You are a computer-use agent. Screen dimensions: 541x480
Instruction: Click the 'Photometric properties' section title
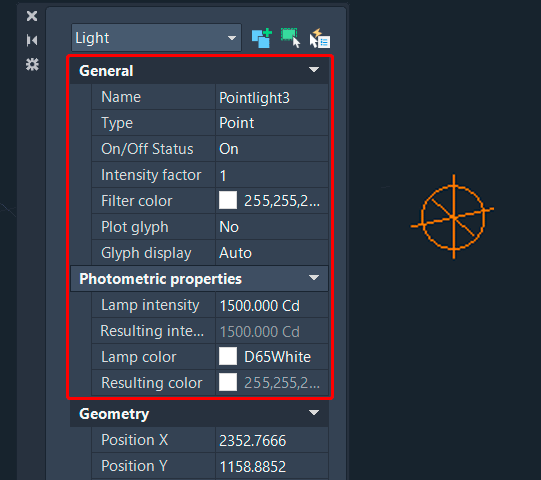160,279
